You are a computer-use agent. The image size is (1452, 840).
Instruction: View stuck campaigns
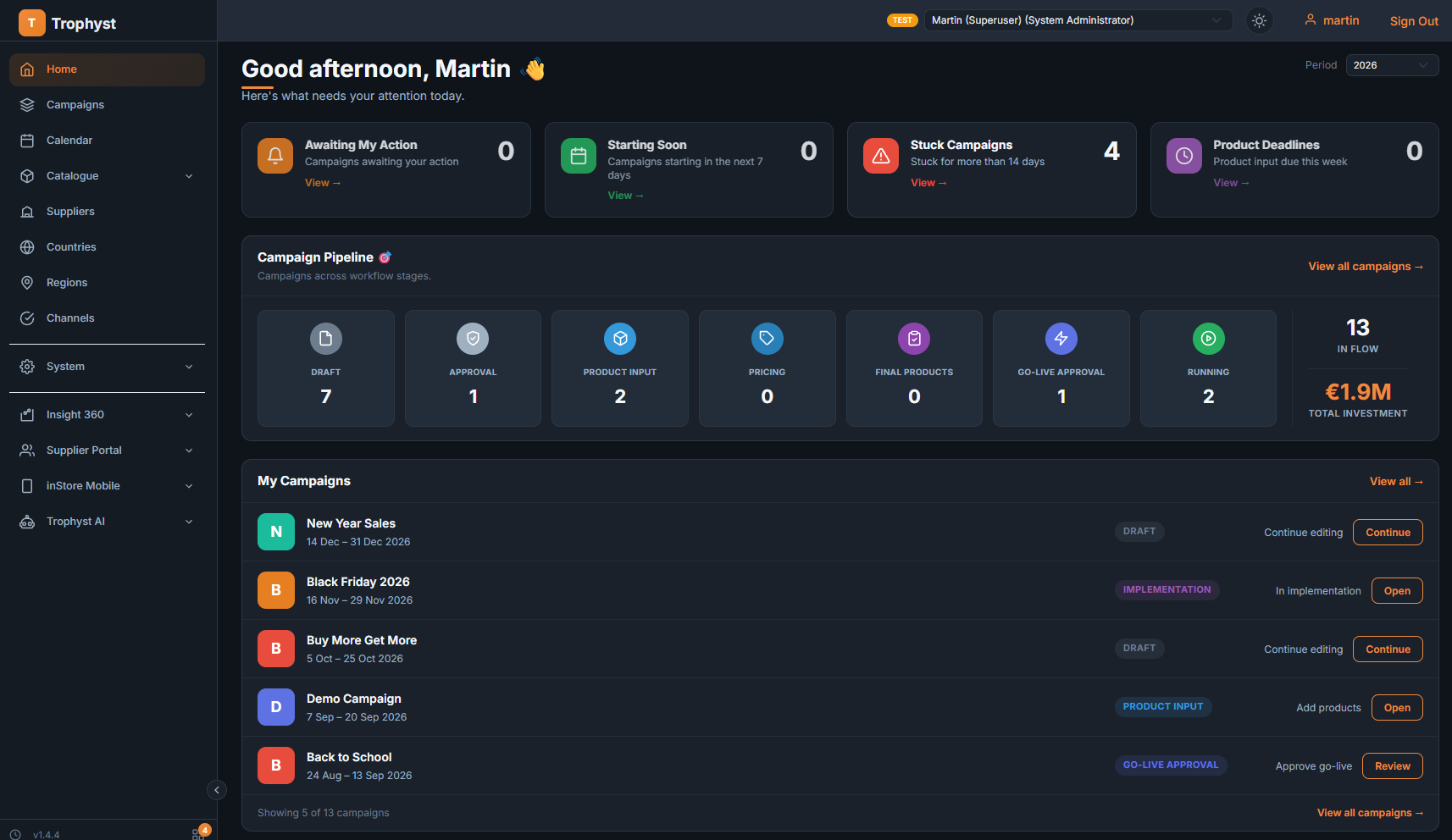tap(928, 183)
